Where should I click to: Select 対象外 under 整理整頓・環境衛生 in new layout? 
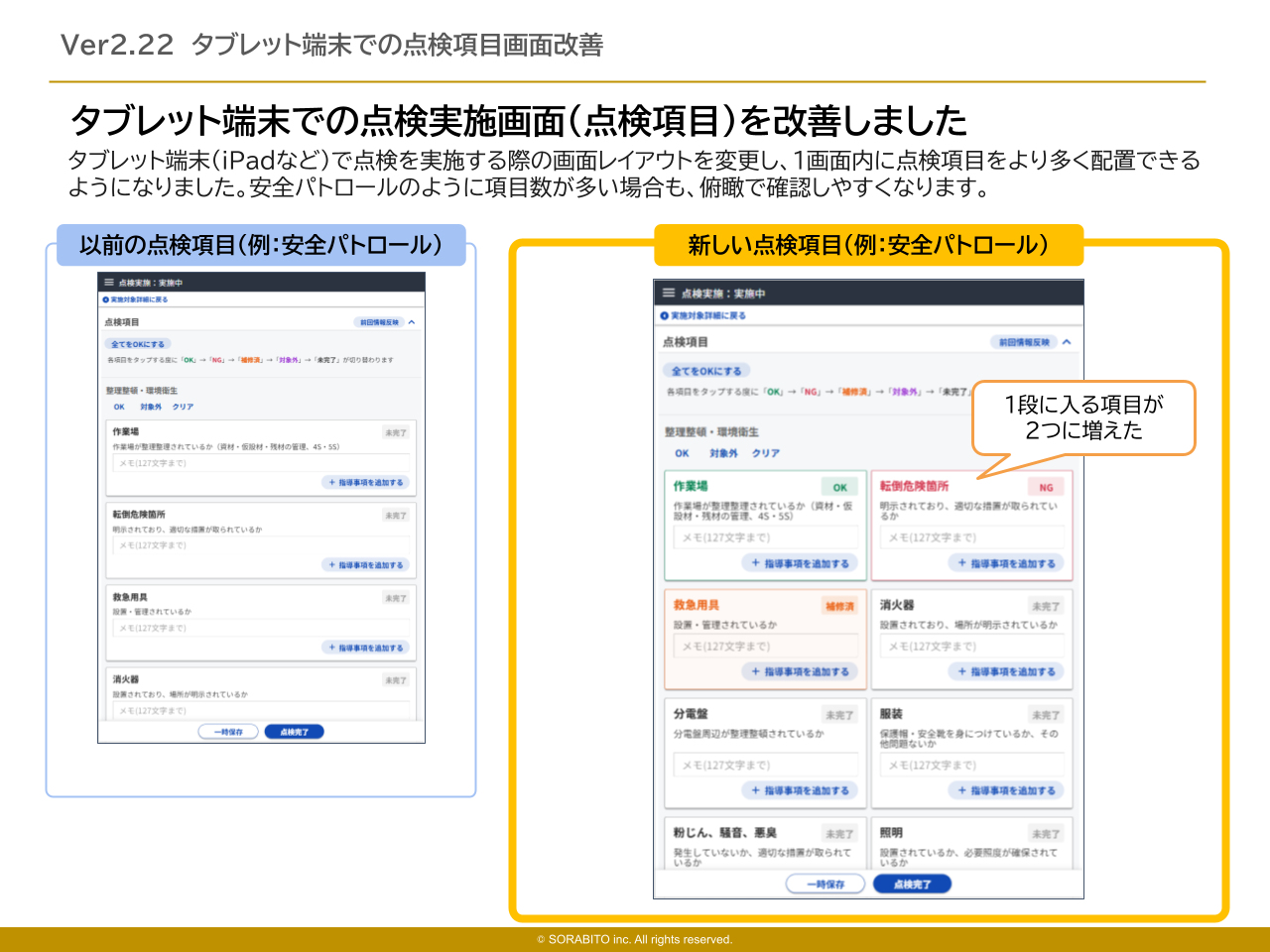(x=723, y=453)
